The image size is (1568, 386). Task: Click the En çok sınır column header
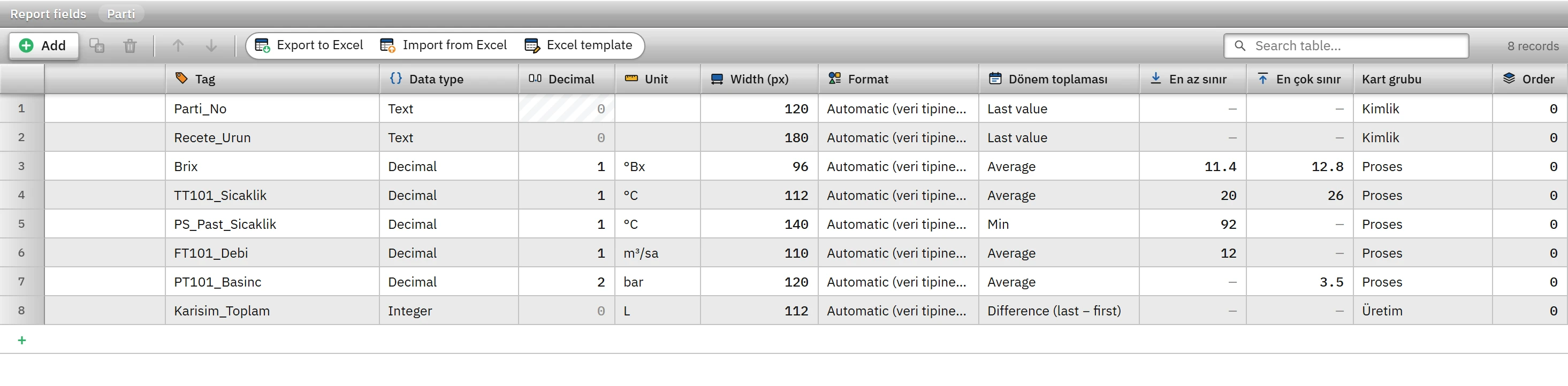[1300, 79]
